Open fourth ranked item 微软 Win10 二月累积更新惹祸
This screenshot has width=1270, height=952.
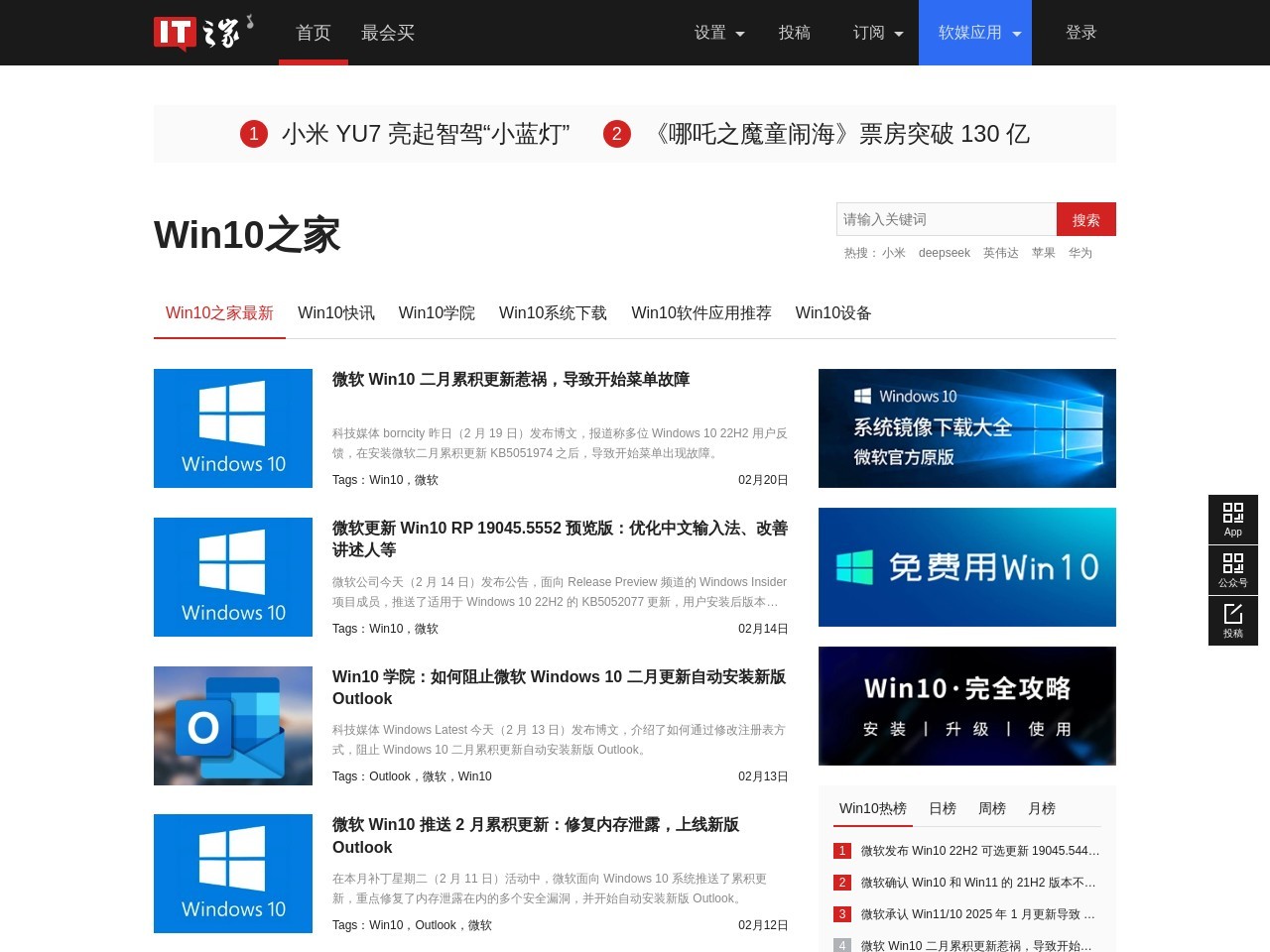[976, 946]
